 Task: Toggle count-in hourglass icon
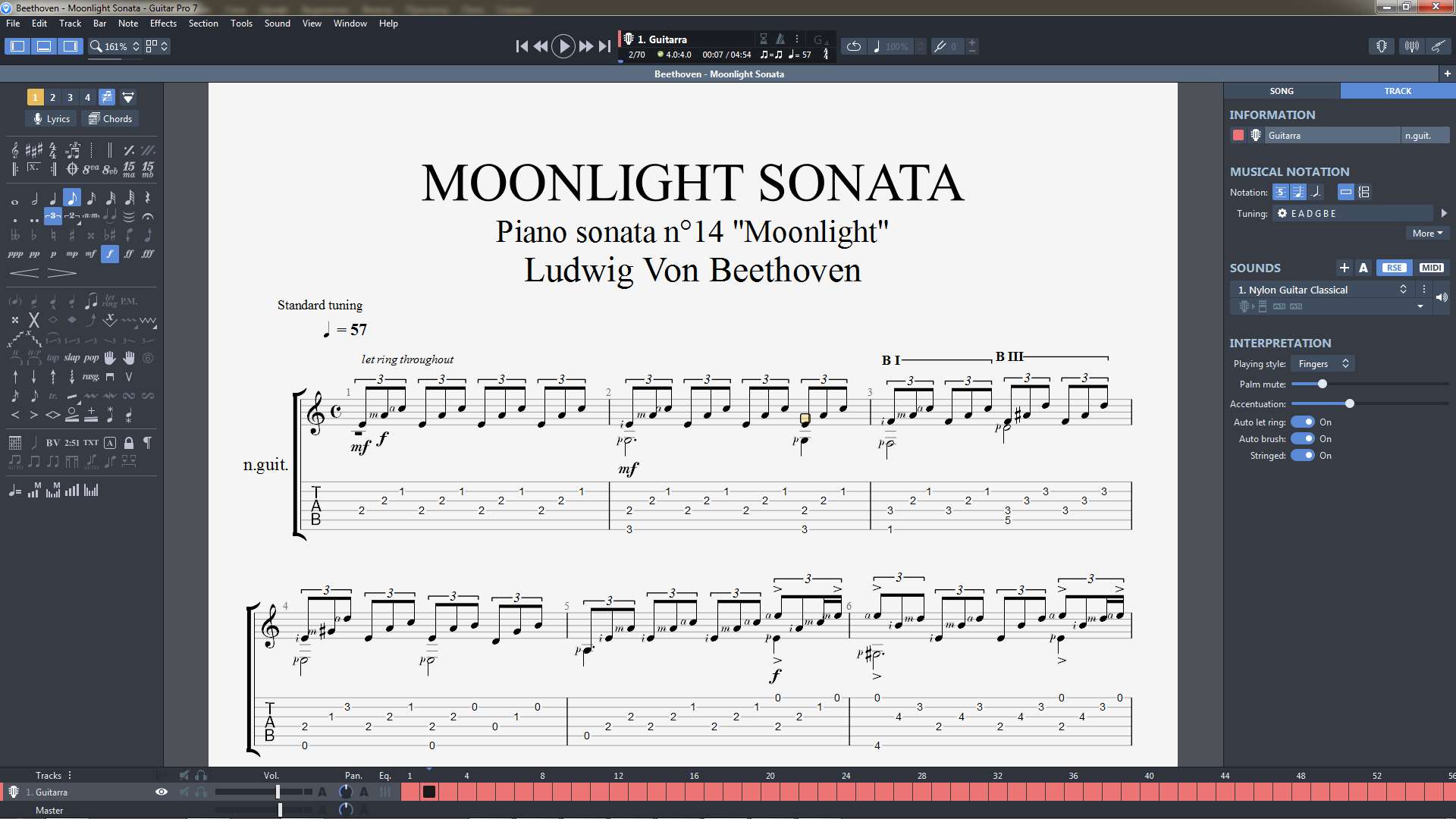click(x=764, y=39)
